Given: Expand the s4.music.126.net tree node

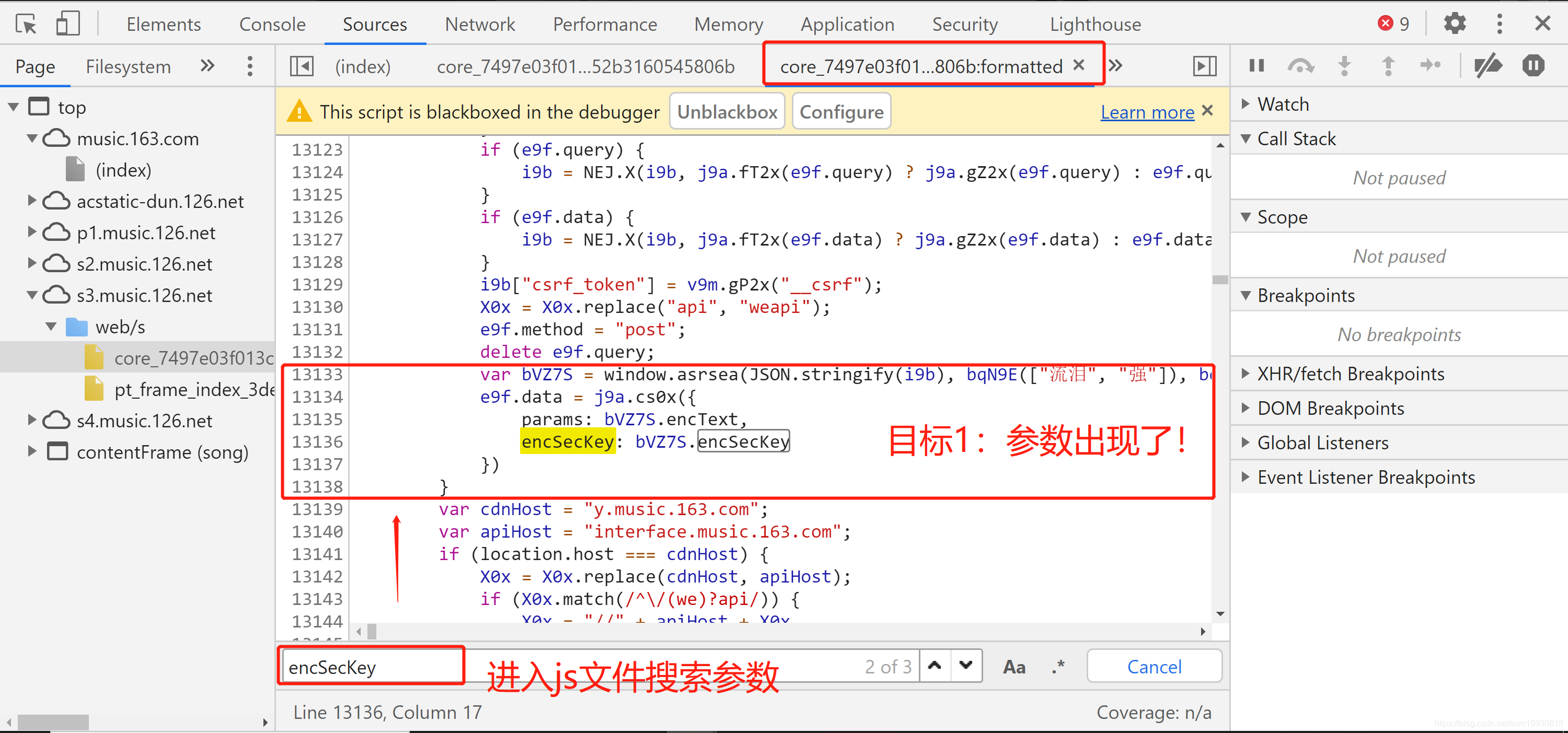Looking at the screenshot, I should pyautogui.click(x=32, y=421).
